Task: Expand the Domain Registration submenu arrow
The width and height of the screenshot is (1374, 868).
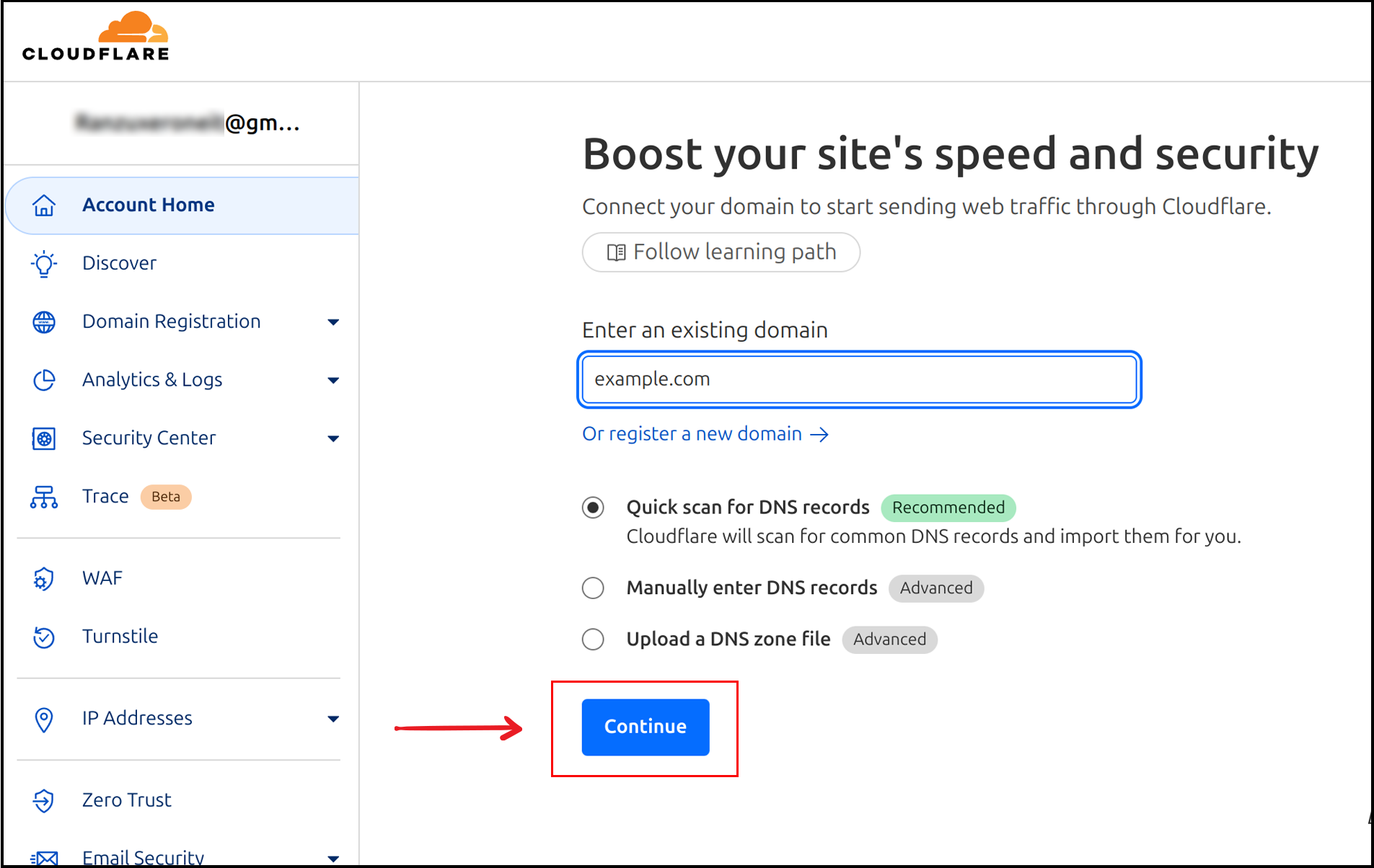Action: tap(333, 322)
